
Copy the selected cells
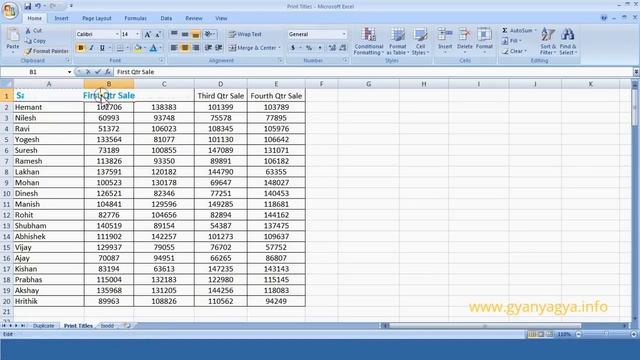(x=36, y=41)
